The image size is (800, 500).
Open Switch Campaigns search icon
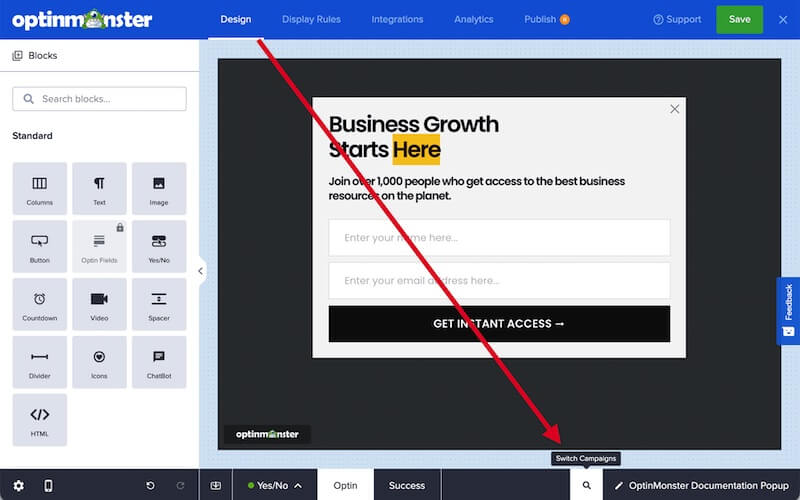587,486
